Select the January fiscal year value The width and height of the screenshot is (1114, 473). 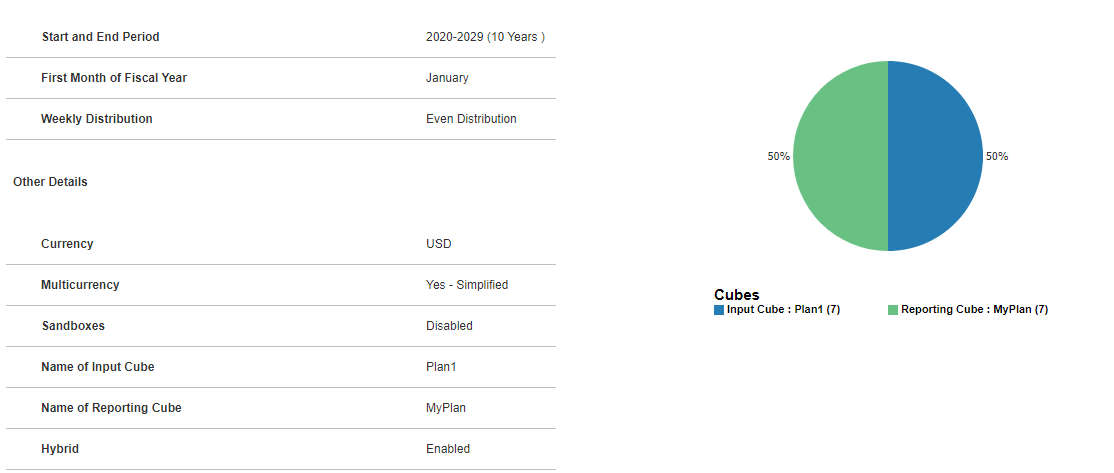point(447,78)
